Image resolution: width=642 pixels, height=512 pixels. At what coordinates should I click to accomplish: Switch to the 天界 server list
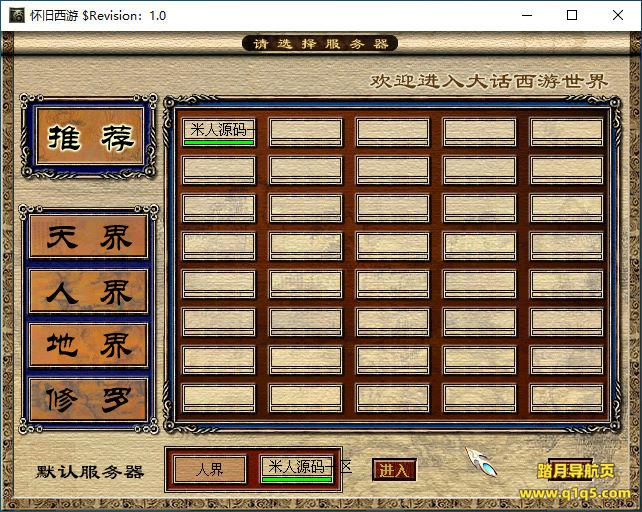coord(88,238)
